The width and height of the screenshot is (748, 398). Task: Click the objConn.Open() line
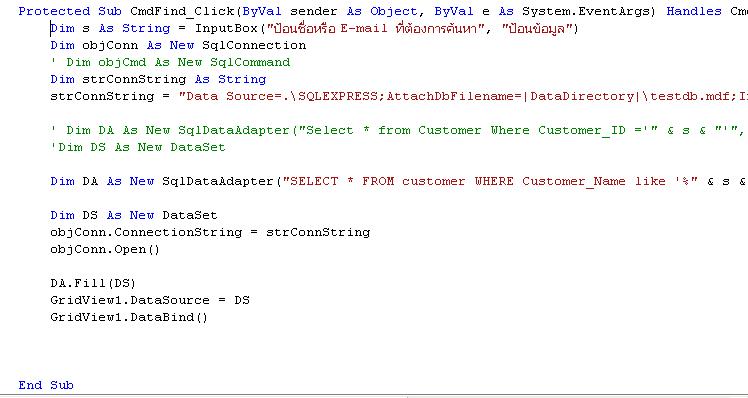click(x=105, y=250)
